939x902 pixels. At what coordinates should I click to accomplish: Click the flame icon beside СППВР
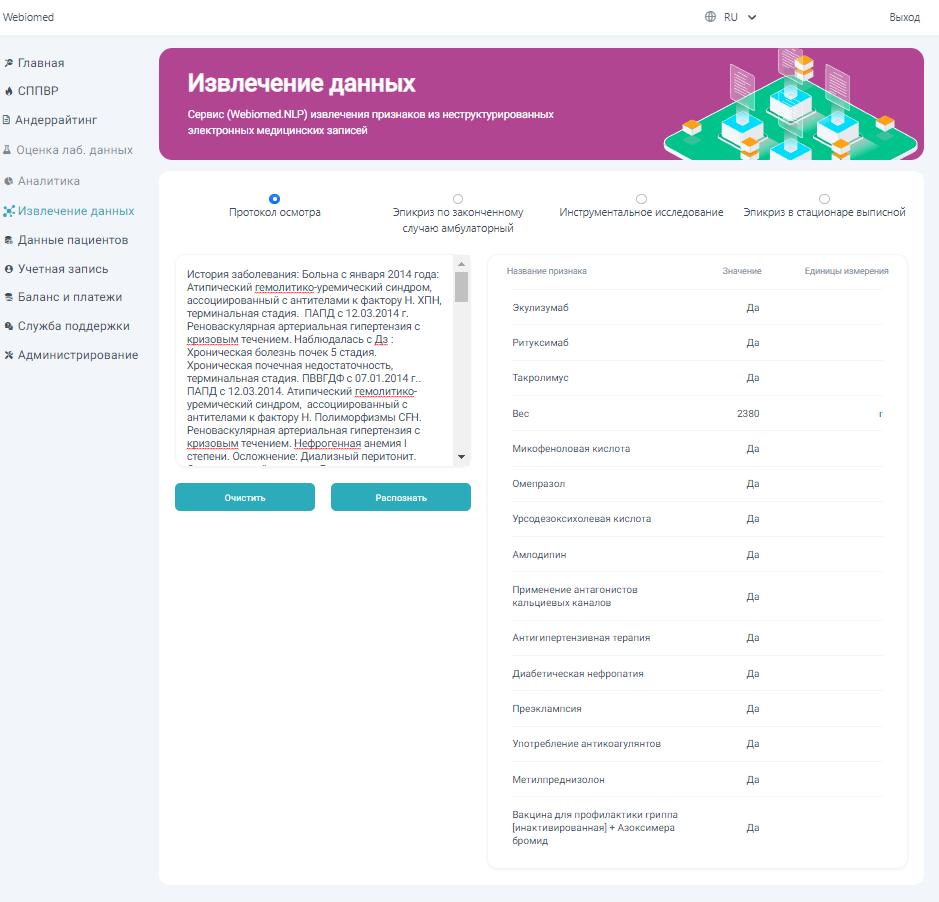[8, 91]
